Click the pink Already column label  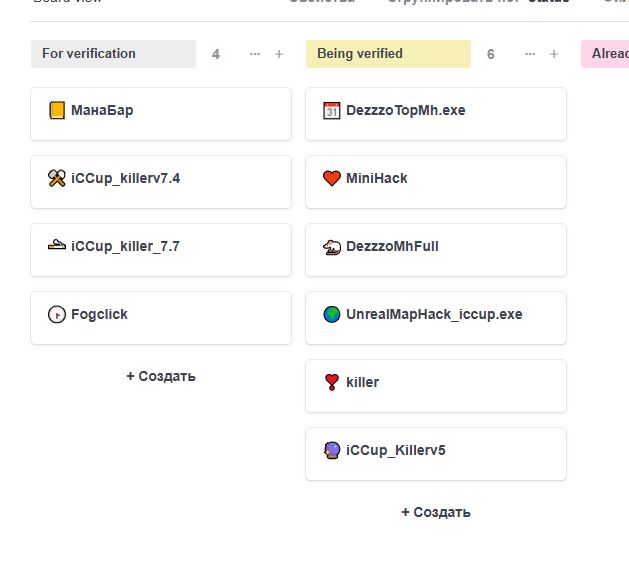tap(605, 54)
